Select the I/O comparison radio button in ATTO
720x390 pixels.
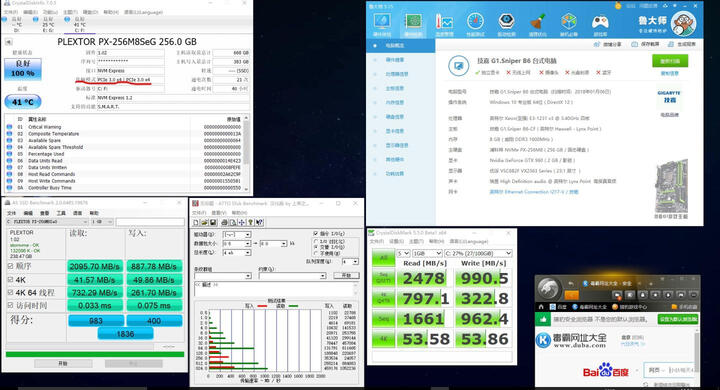(x=315, y=241)
